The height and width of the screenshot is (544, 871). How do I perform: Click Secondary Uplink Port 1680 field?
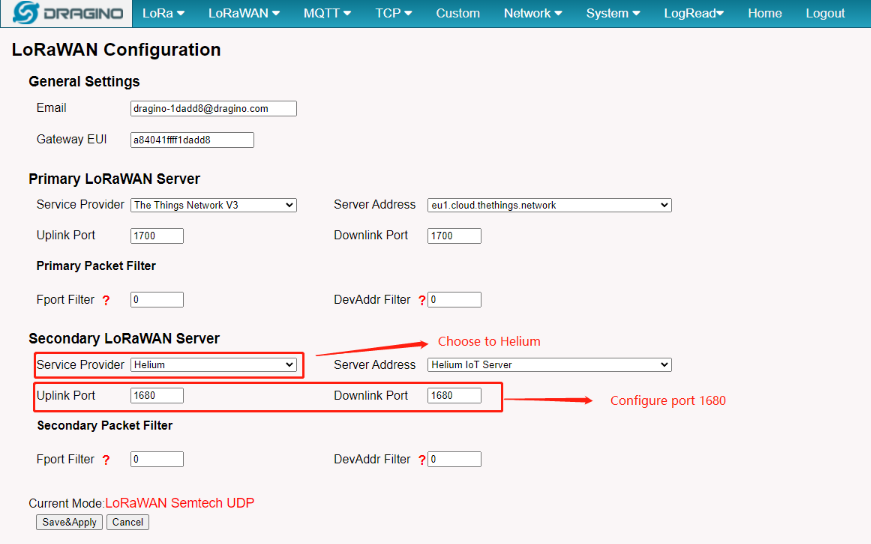(x=157, y=395)
